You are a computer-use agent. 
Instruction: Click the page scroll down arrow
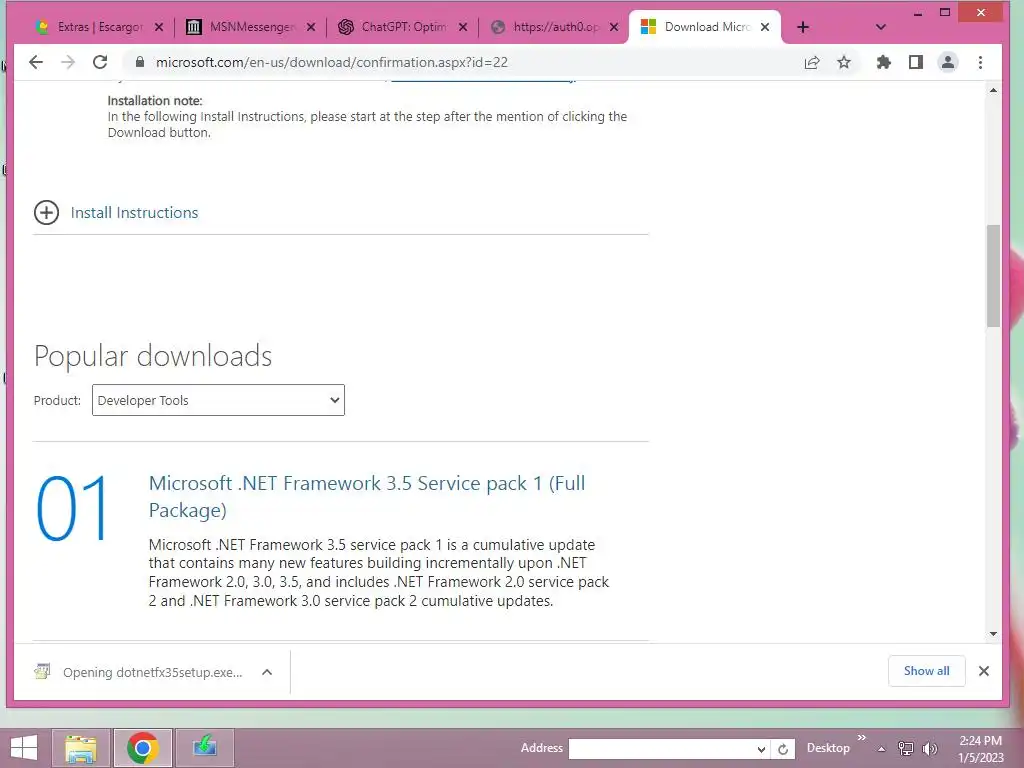point(993,633)
